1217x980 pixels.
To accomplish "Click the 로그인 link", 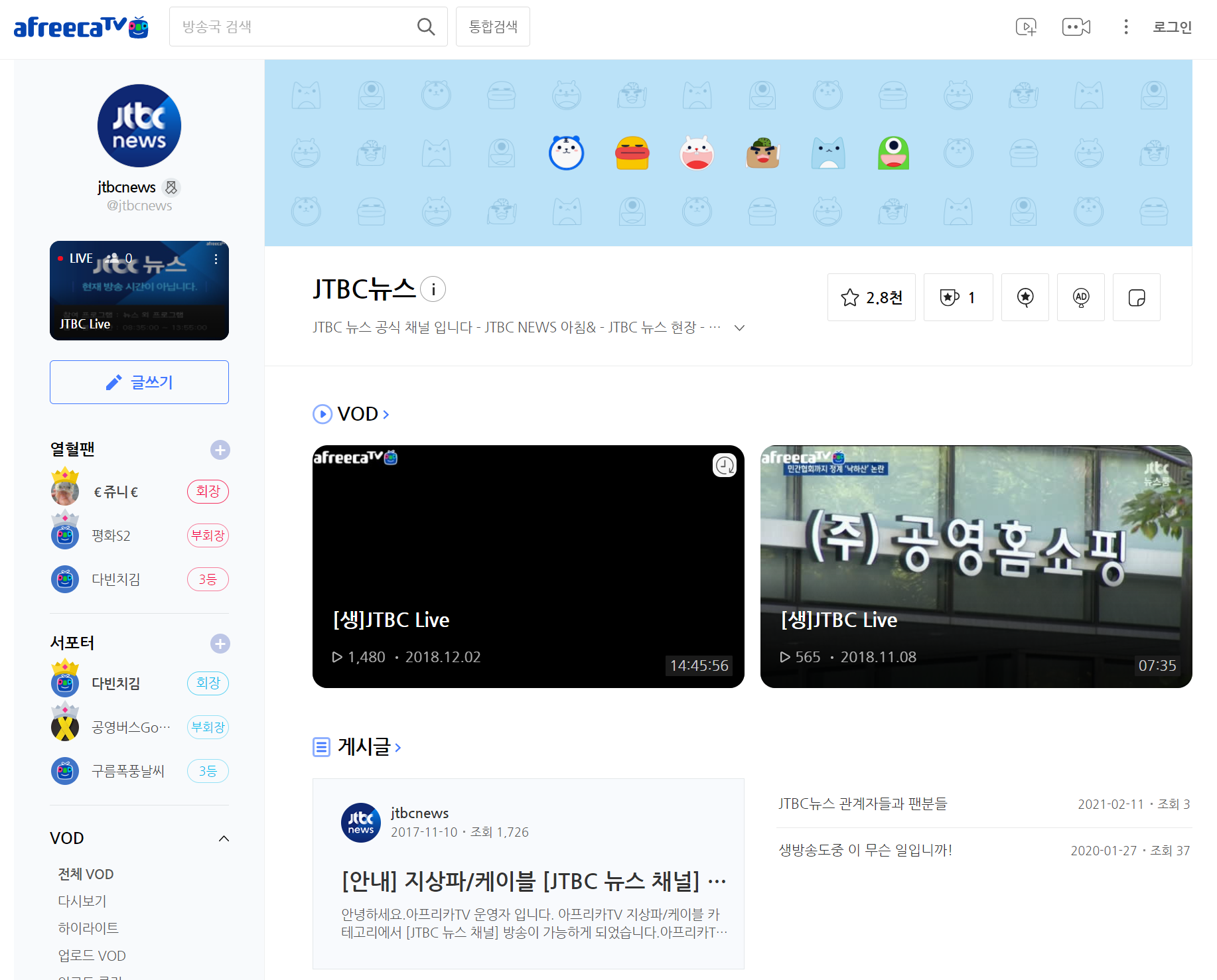I will 1172,27.
